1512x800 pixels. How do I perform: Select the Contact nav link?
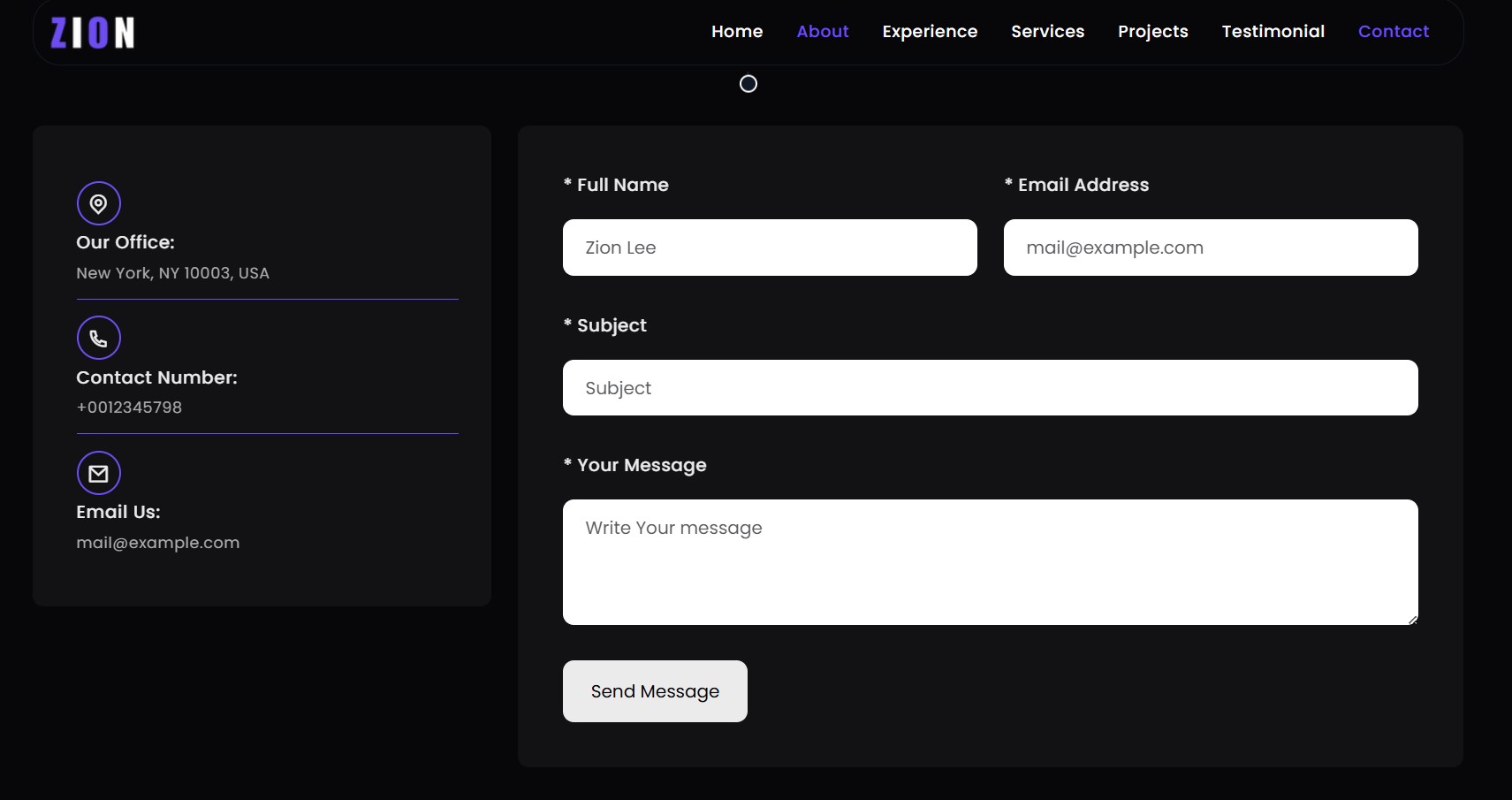(1393, 32)
